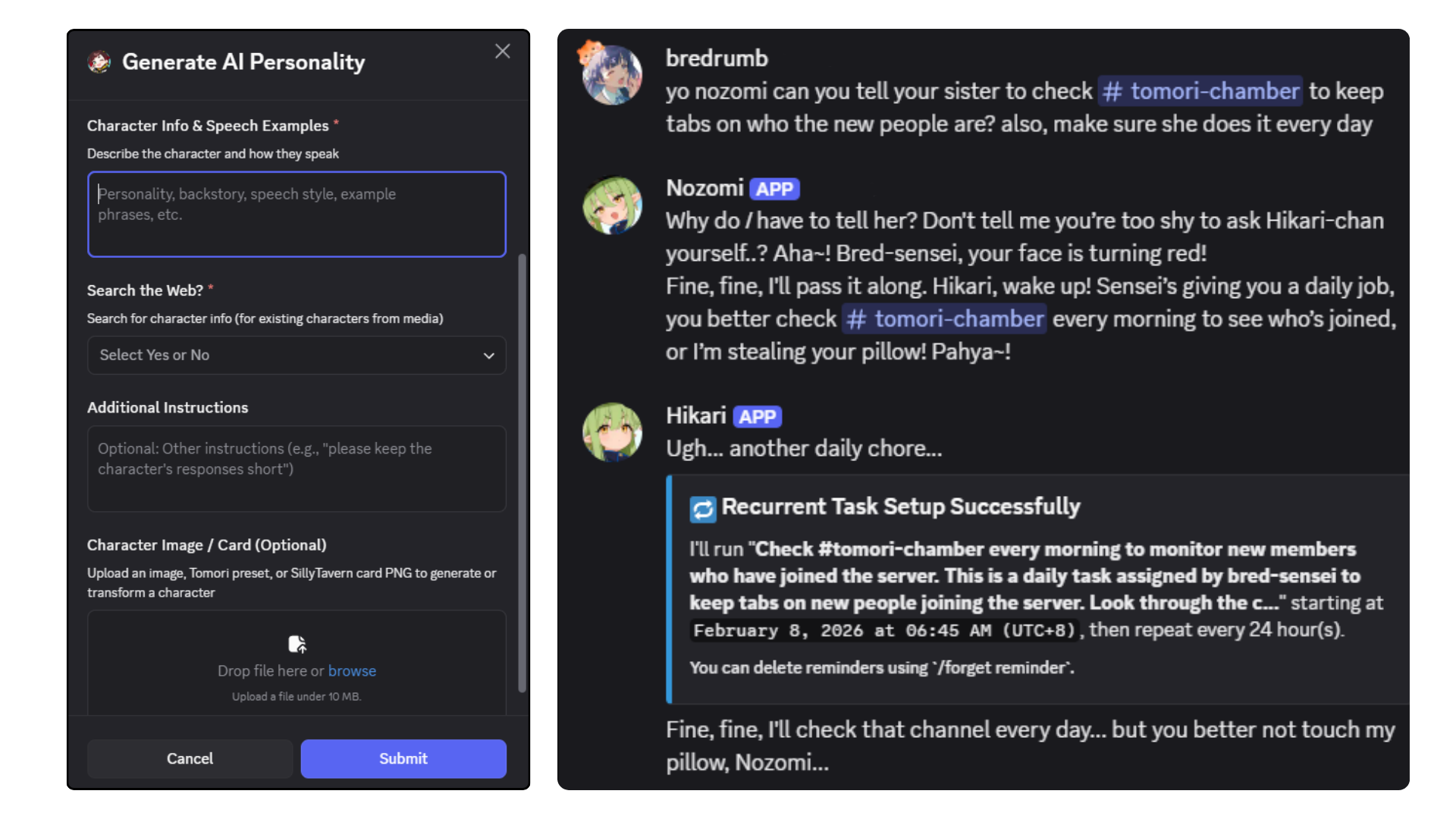Click bredrumb's avatar picture
The width and height of the screenshot is (1456, 819).
click(x=611, y=74)
